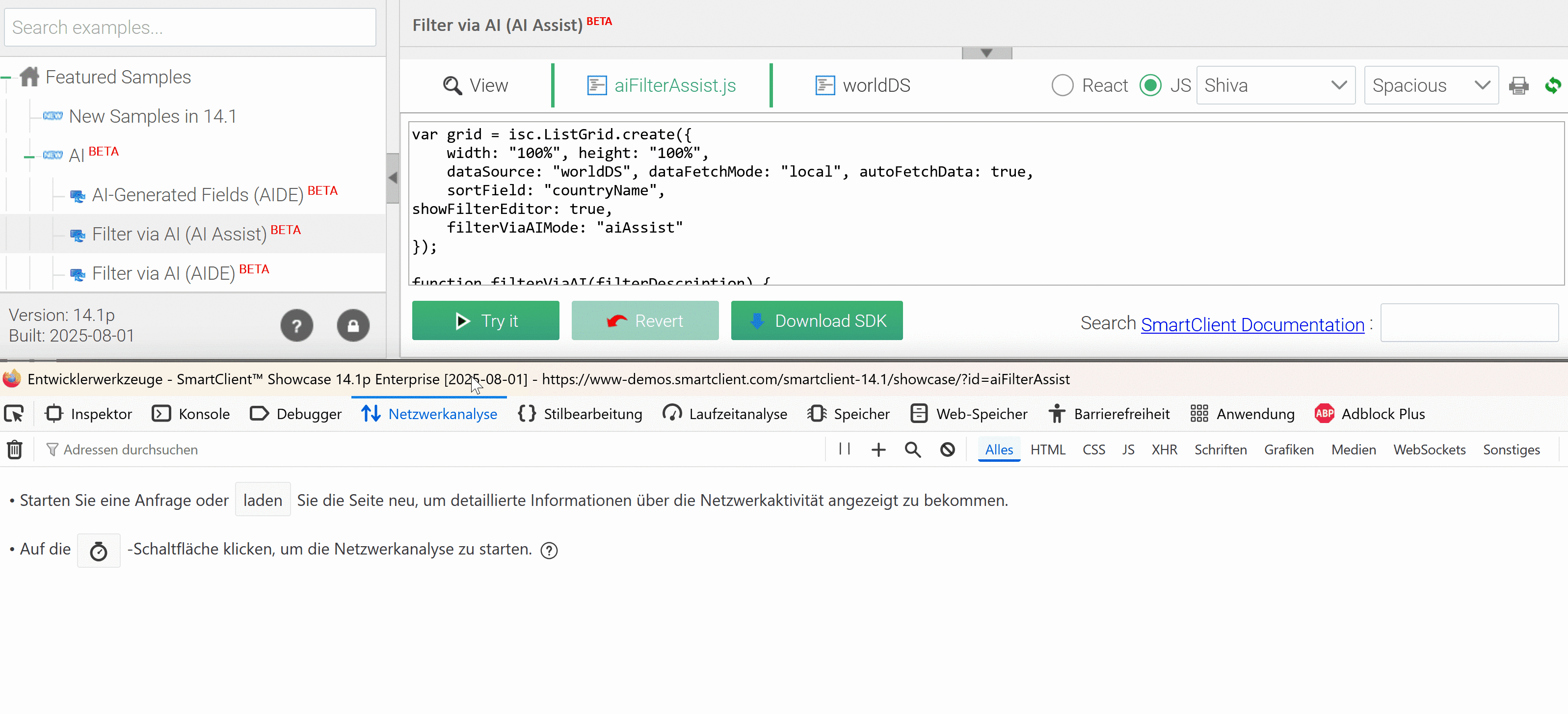The width and height of the screenshot is (1568, 714).
Task: Open the Inspektor panel
Action: pos(88,414)
